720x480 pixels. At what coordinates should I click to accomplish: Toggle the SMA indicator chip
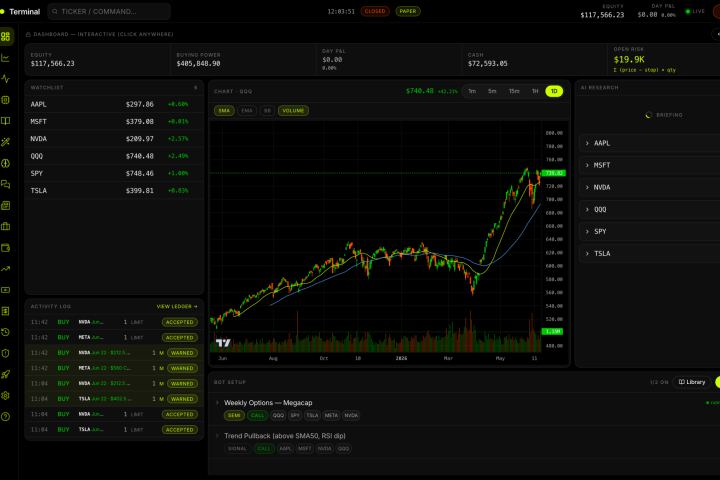[224, 111]
